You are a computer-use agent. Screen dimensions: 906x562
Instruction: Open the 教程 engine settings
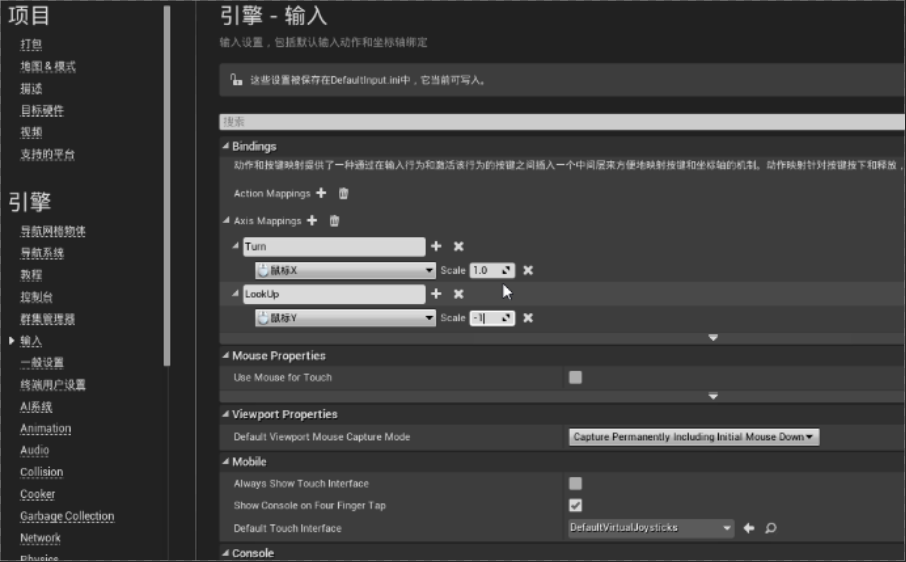coord(31,275)
